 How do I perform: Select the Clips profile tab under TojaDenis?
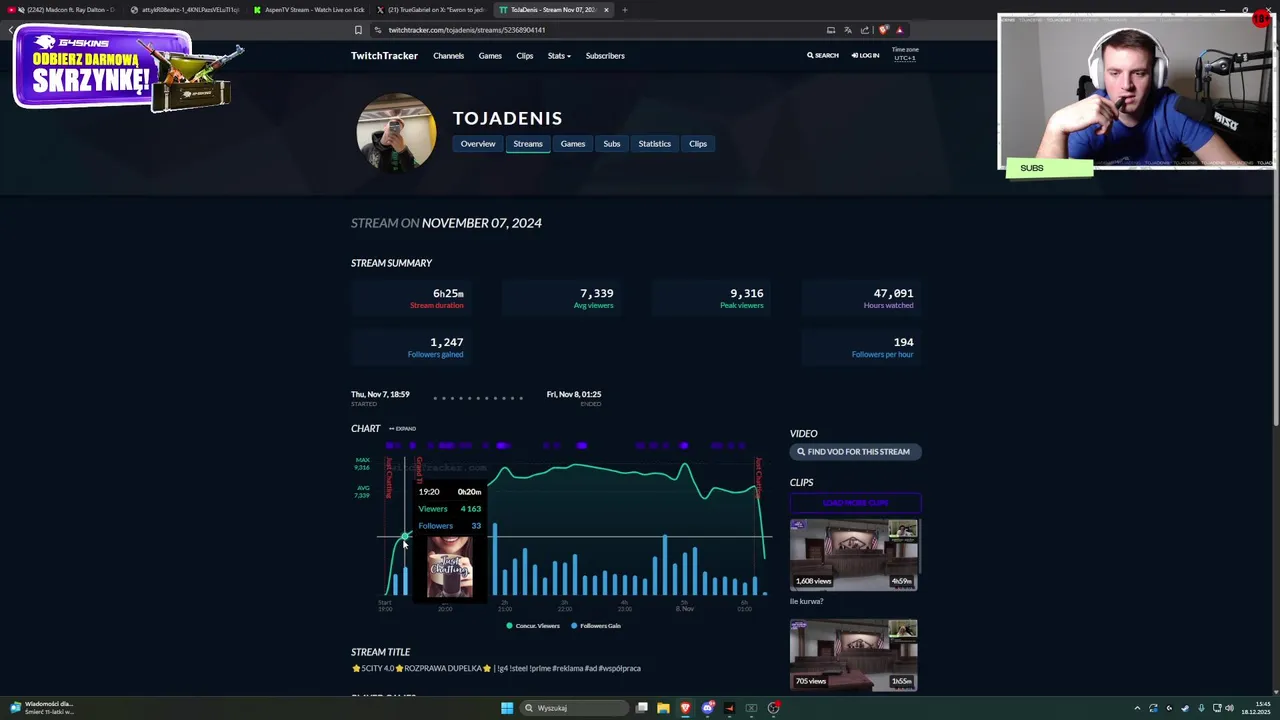pyautogui.click(x=698, y=144)
